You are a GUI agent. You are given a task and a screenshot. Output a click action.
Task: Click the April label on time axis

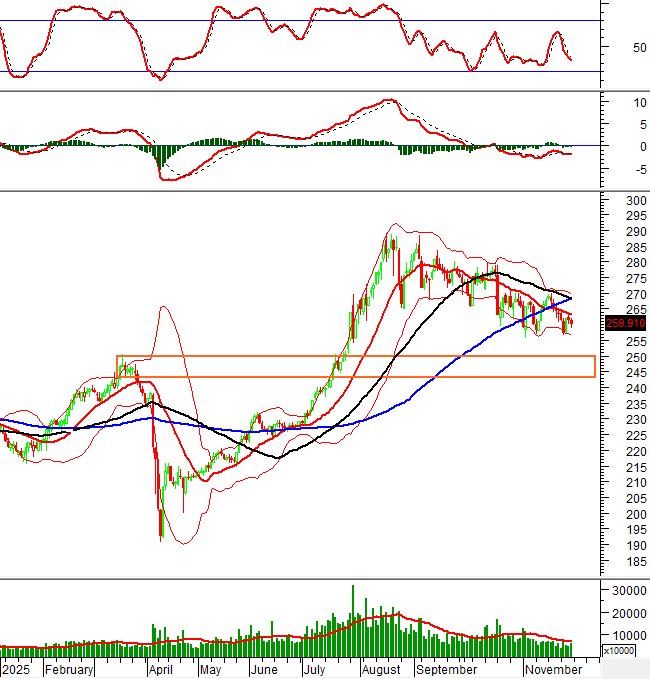[x=159, y=669]
